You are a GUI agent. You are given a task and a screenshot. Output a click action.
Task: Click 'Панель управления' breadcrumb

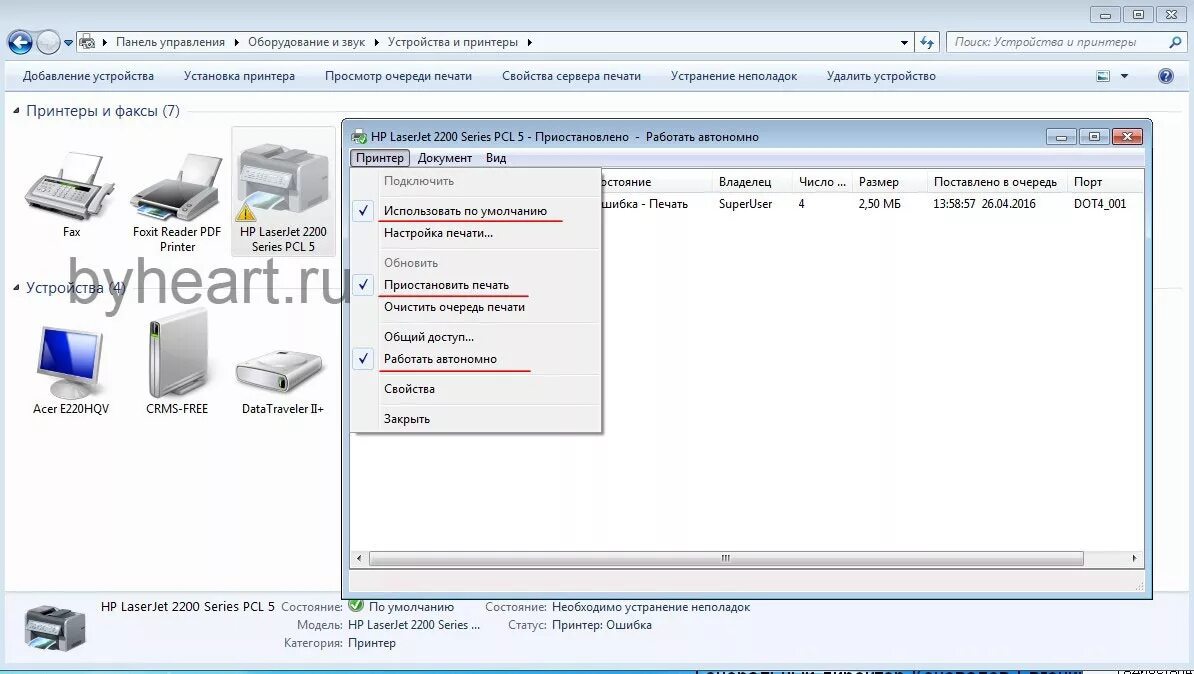[x=171, y=43]
